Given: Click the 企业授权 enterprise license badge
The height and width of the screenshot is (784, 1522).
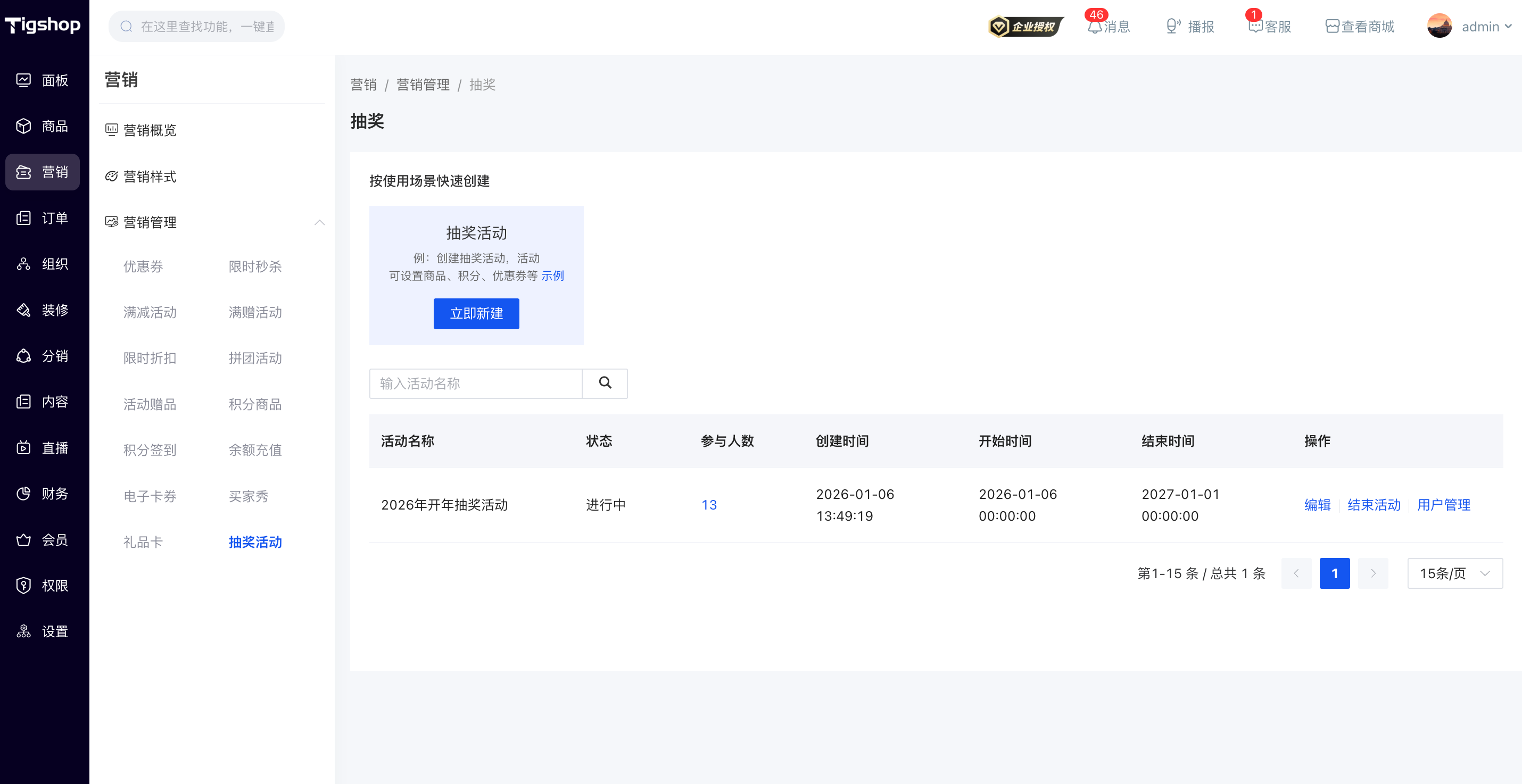Looking at the screenshot, I should [x=1025, y=27].
